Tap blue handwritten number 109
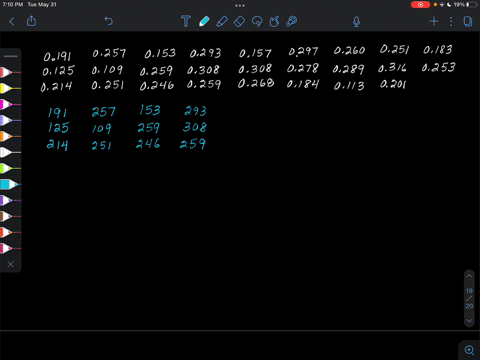This screenshot has height=360, width=480. [x=102, y=128]
